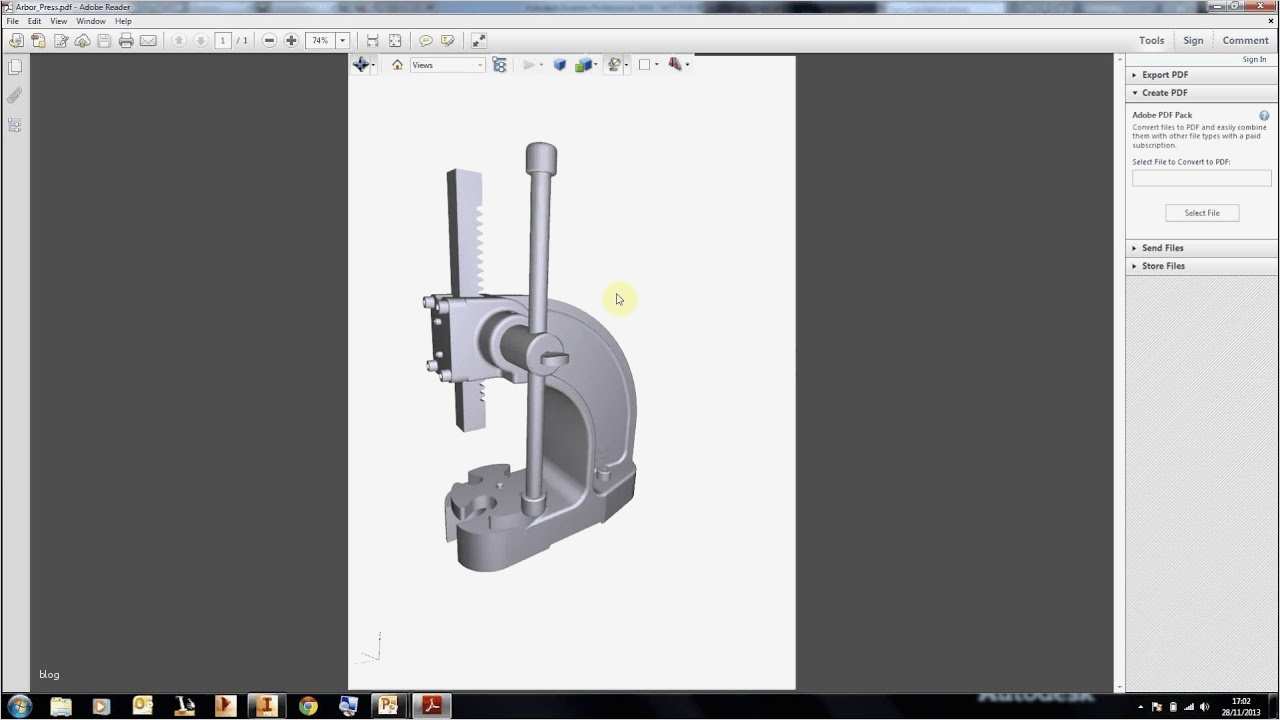Open the Adobe PDF Pack help icon

pos(1264,116)
